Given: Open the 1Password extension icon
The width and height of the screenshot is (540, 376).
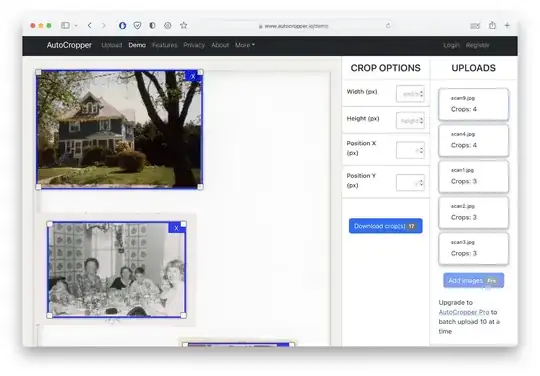Looking at the screenshot, I should tap(122, 25).
